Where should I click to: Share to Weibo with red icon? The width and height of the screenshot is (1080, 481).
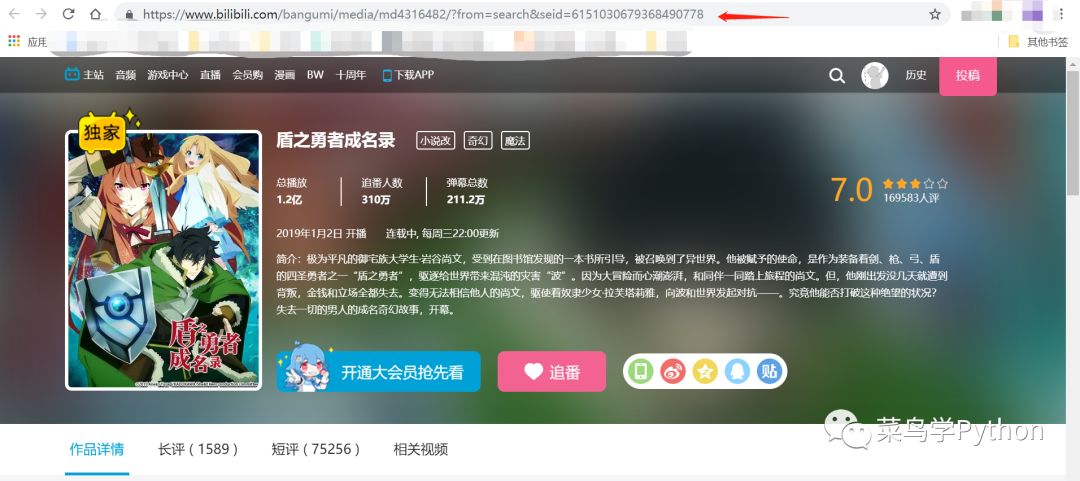673,371
